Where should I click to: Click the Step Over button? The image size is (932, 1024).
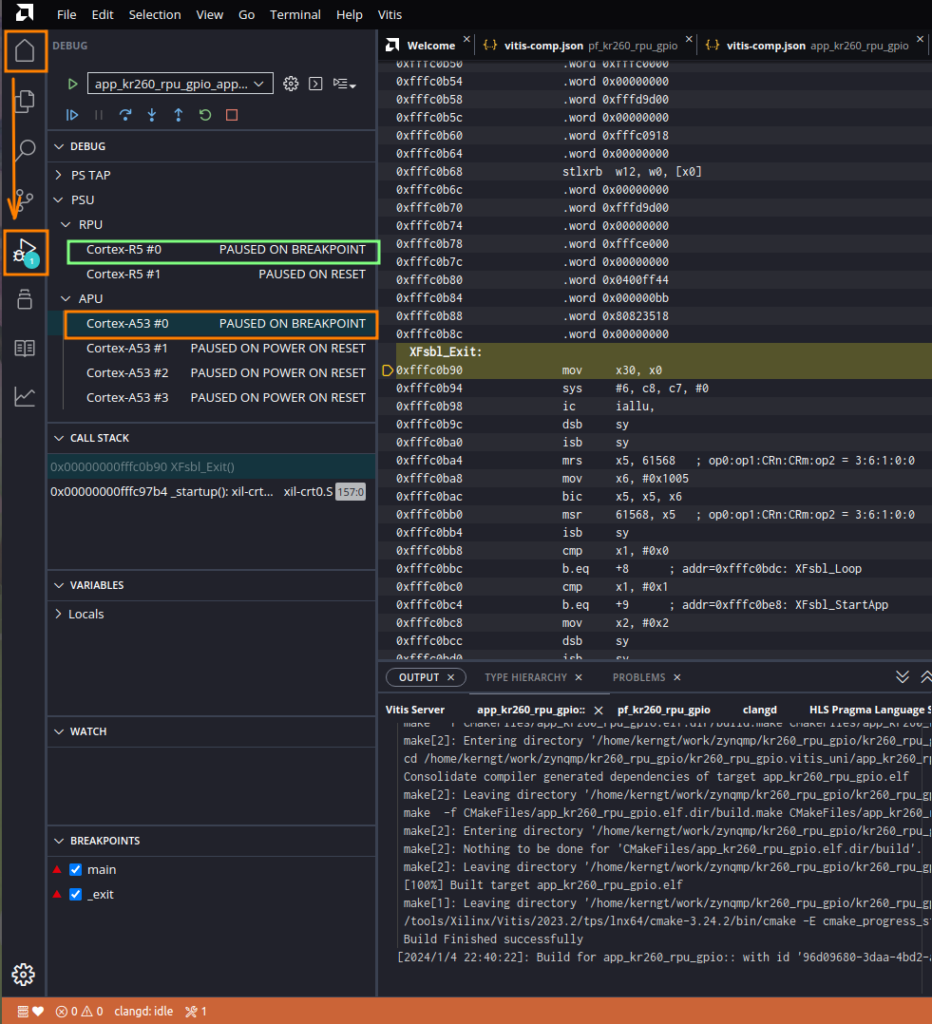pyautogui.click(x=125, y=115)
